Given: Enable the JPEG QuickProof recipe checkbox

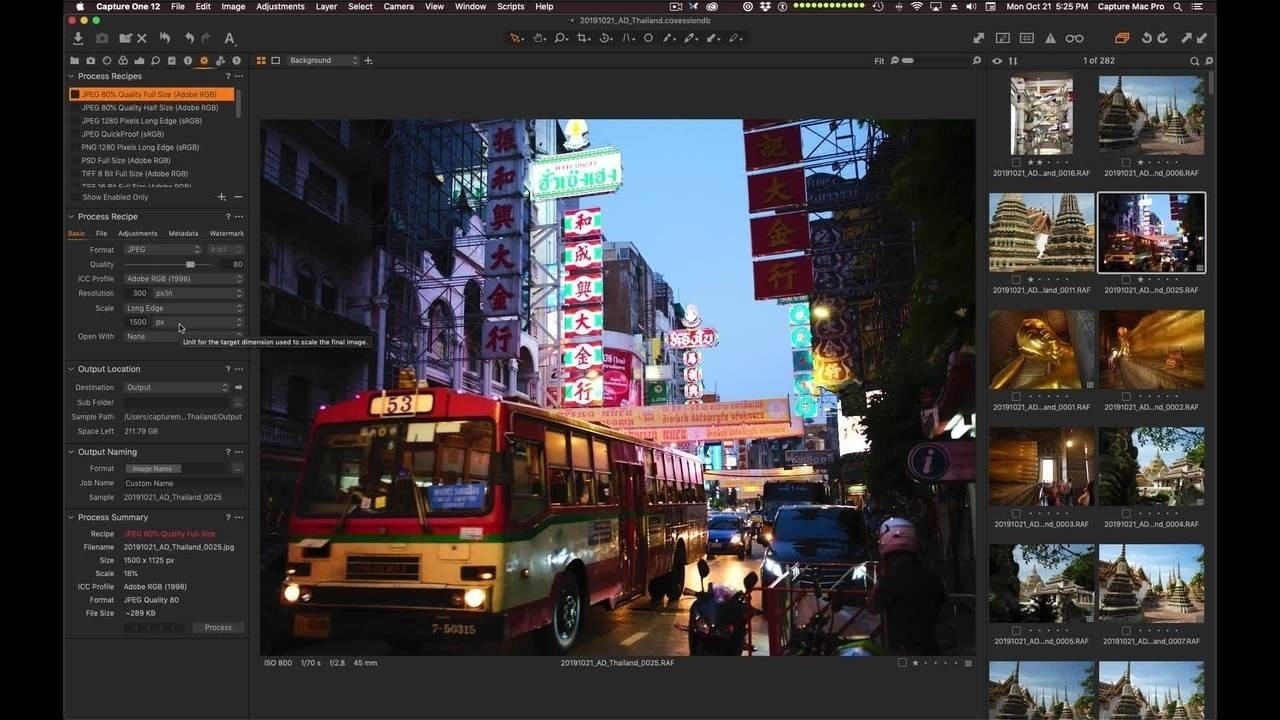Looking at the screenshot, I should 75,134.
